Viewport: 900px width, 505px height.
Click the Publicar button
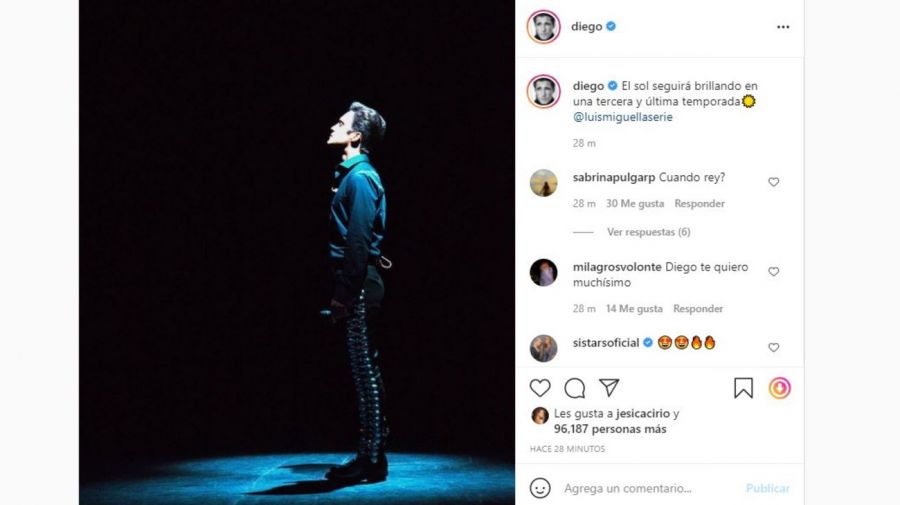pos(767,488)
